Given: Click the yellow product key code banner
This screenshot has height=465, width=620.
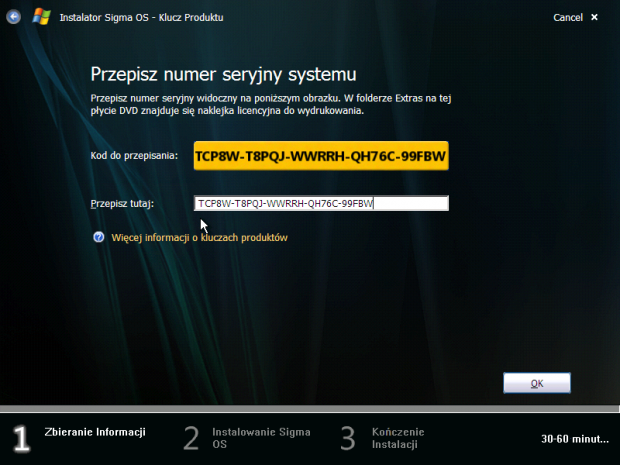Looking at the screenshot, I should pyautogui.click(x=321, y=156).
